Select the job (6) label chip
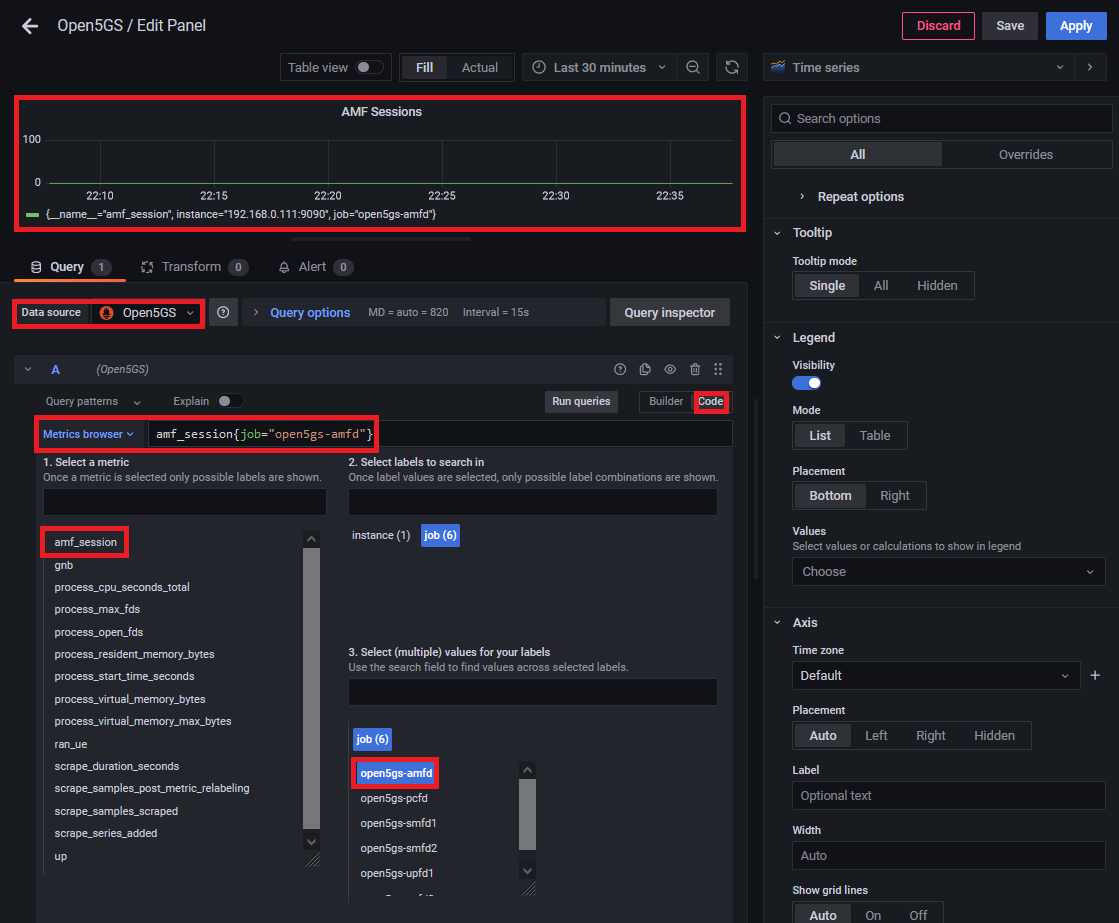This screenshot has width=1119, height=923. pyautogui.click(x=440, y=535)
